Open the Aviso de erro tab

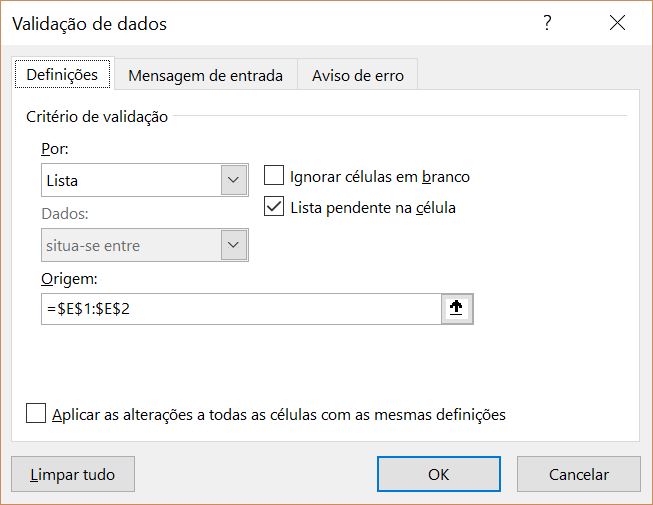tap(358, 76)
